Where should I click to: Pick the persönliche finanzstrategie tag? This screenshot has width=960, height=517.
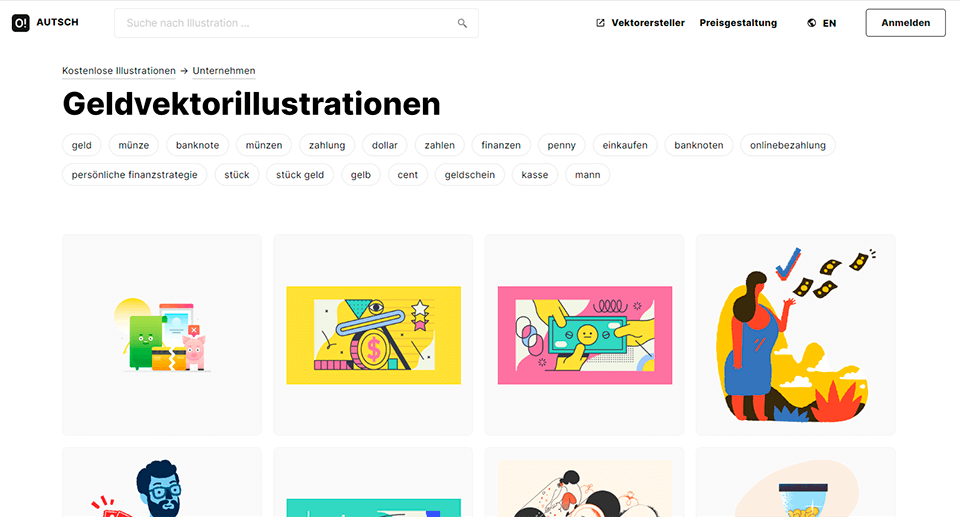pos(135,175)
